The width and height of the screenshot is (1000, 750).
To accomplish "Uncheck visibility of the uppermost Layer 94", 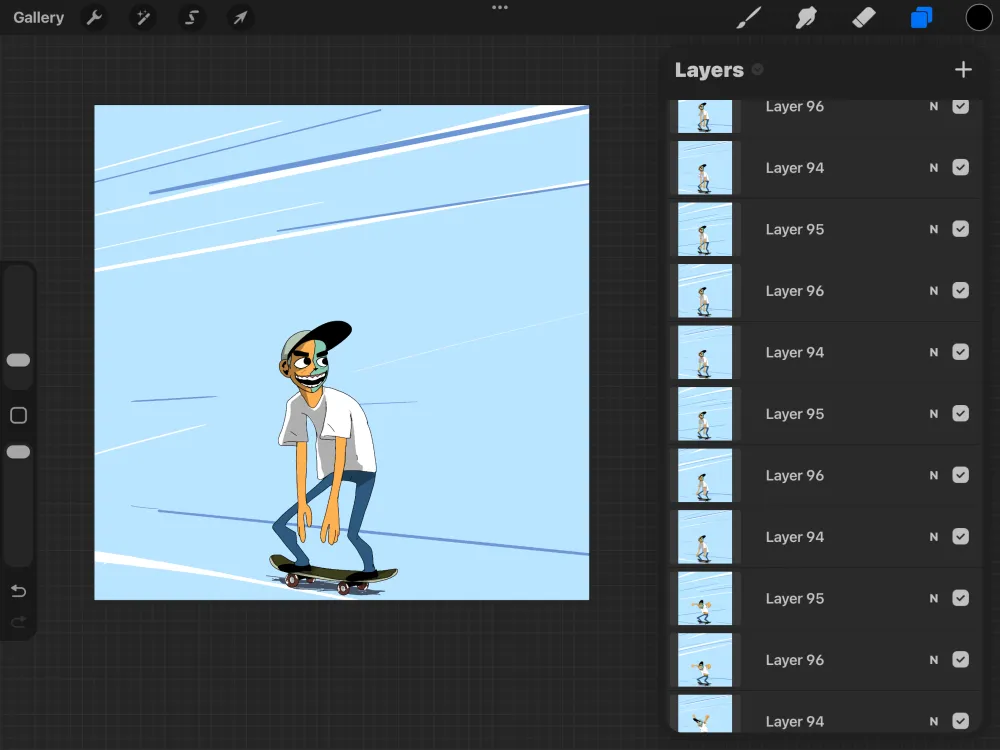I will pyautogui.click(x=960, y=167).
